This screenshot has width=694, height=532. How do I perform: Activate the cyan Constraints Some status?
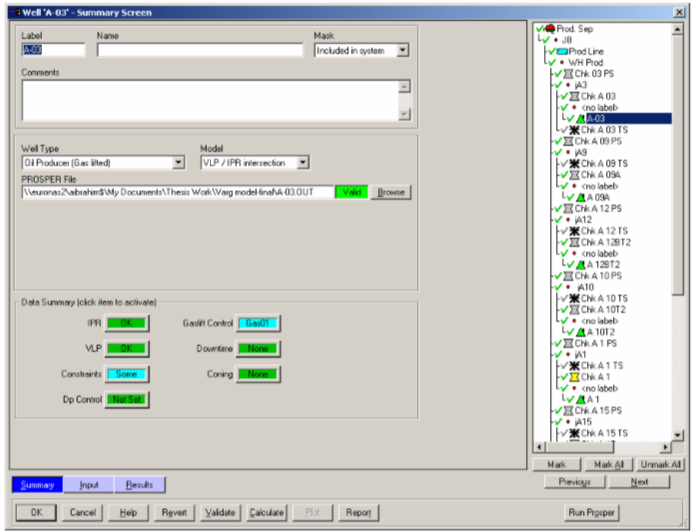click(127, 374)
